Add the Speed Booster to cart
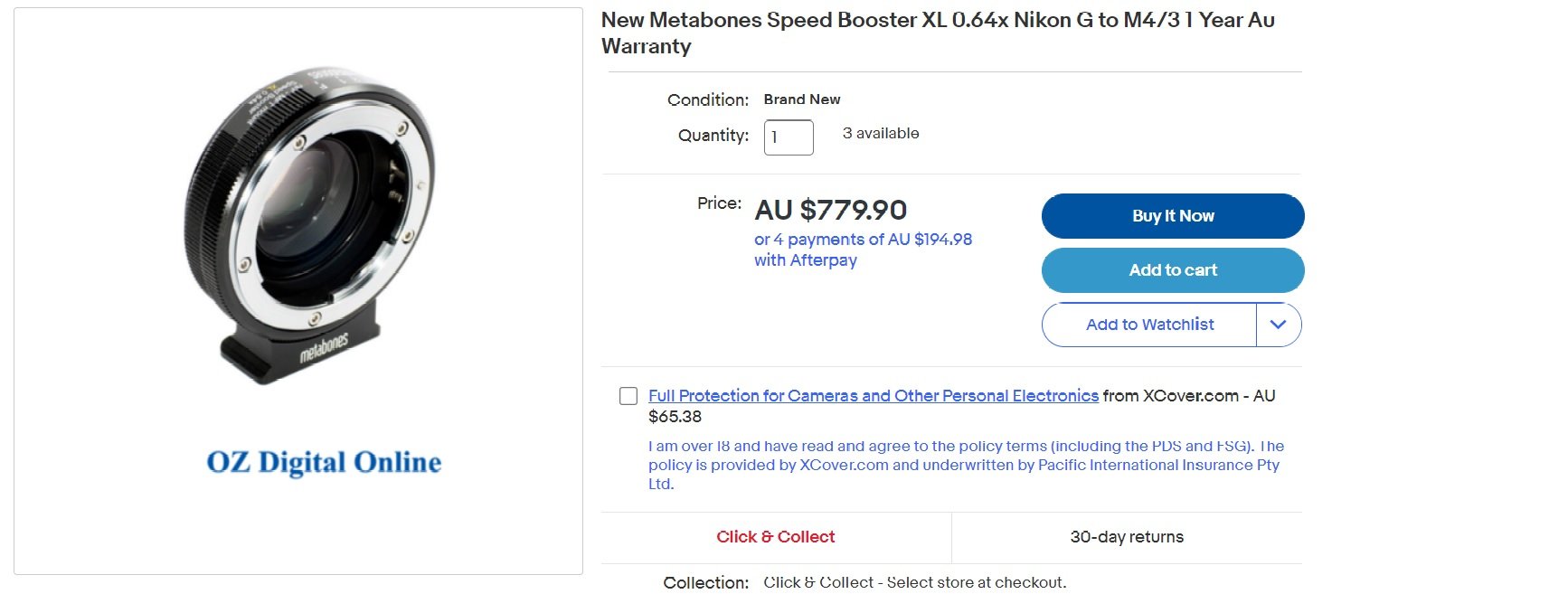This screenshot has width=1568, height=594. pyautogui.click(x=1173, y=270)
